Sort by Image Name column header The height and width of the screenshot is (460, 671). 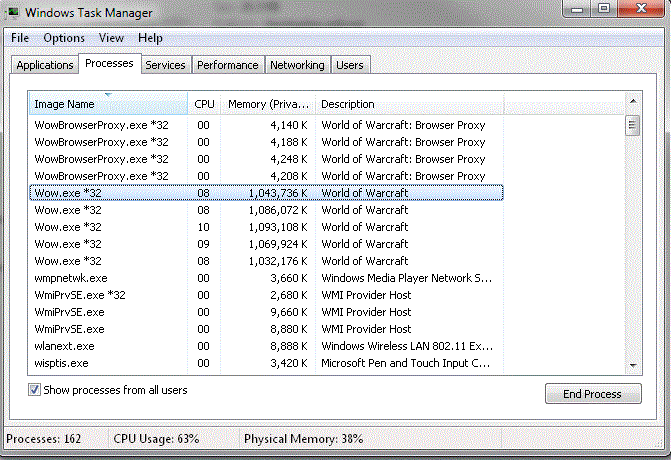108,104
